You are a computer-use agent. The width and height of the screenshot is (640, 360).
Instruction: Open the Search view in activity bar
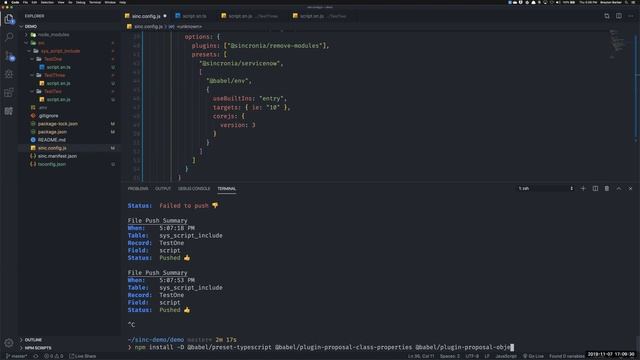(9, 37)
